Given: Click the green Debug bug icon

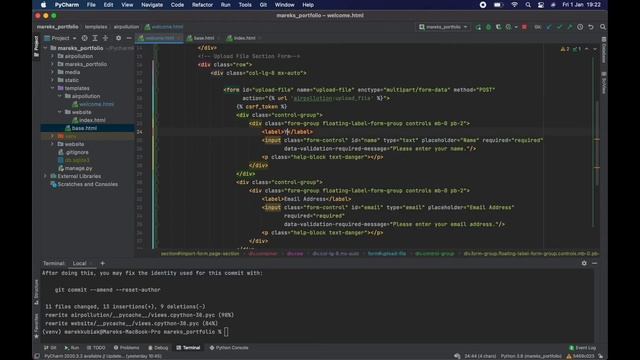Looking at the screenshot, I should pos(489,27).
